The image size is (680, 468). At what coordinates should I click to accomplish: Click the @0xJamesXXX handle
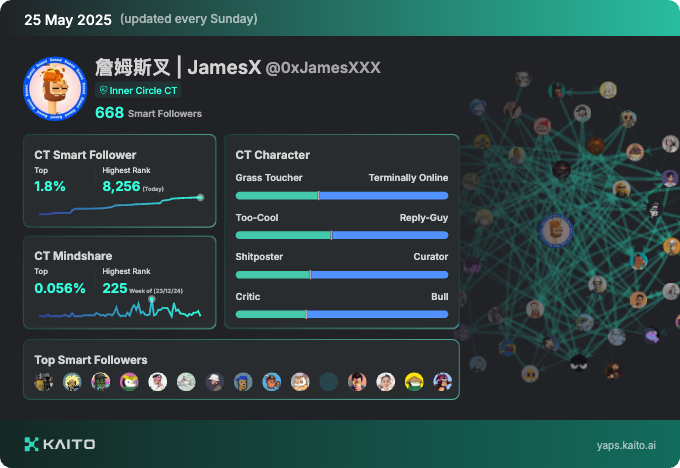pos(323,68)
